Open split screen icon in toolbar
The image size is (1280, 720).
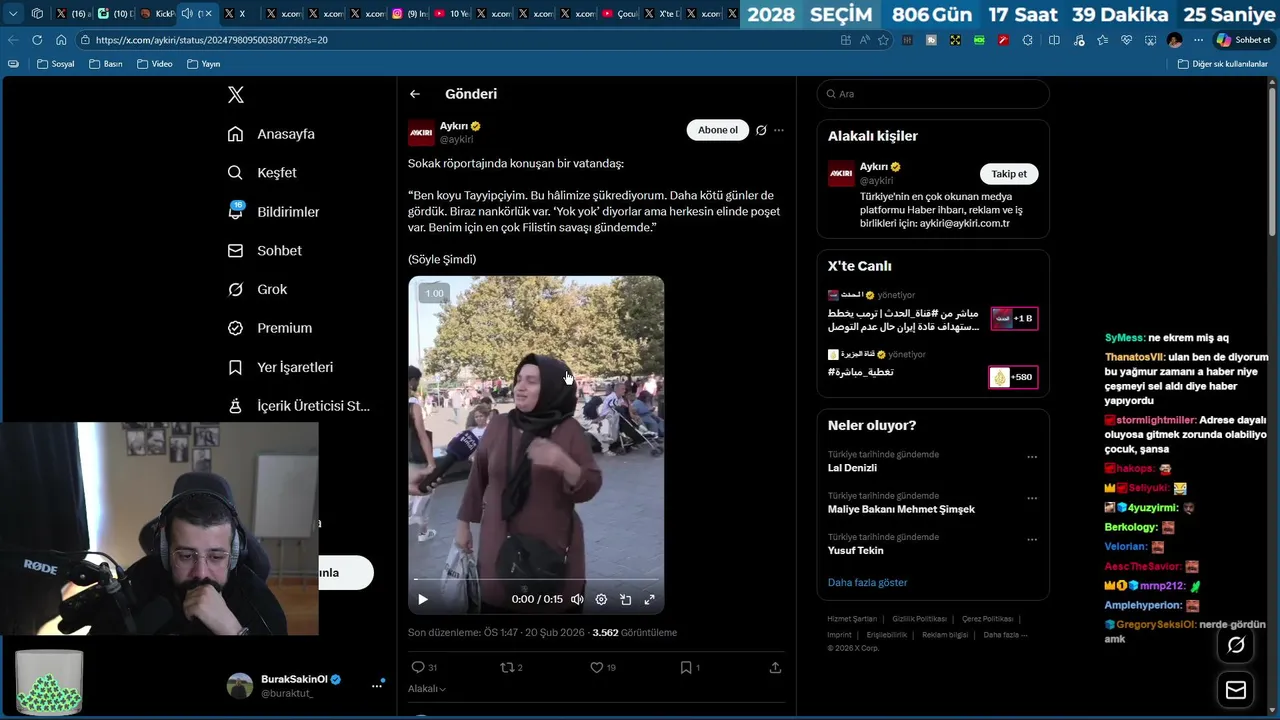click(x=1054, y=40)
